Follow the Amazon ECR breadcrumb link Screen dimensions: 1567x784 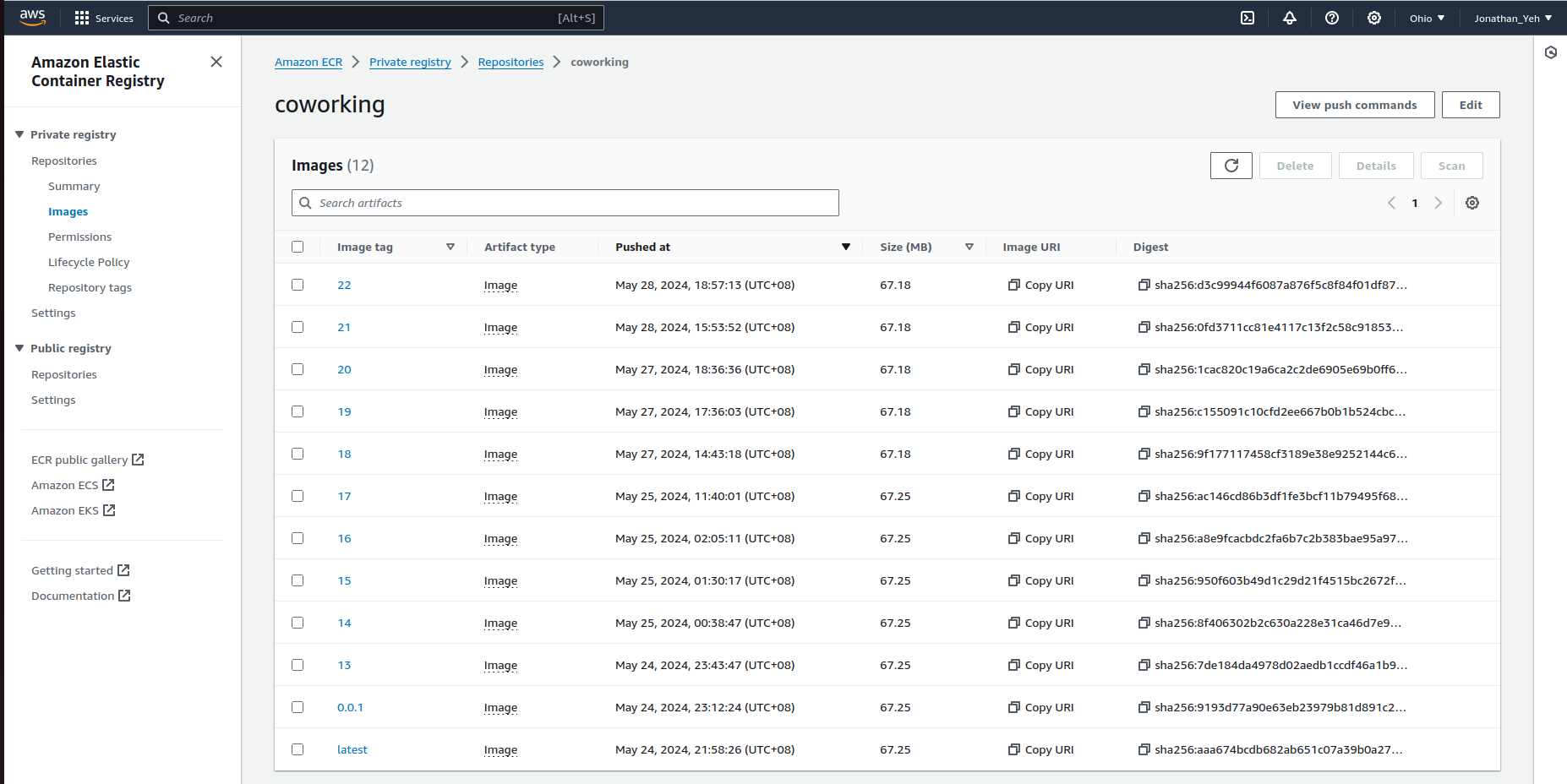[x=308, y=62]
